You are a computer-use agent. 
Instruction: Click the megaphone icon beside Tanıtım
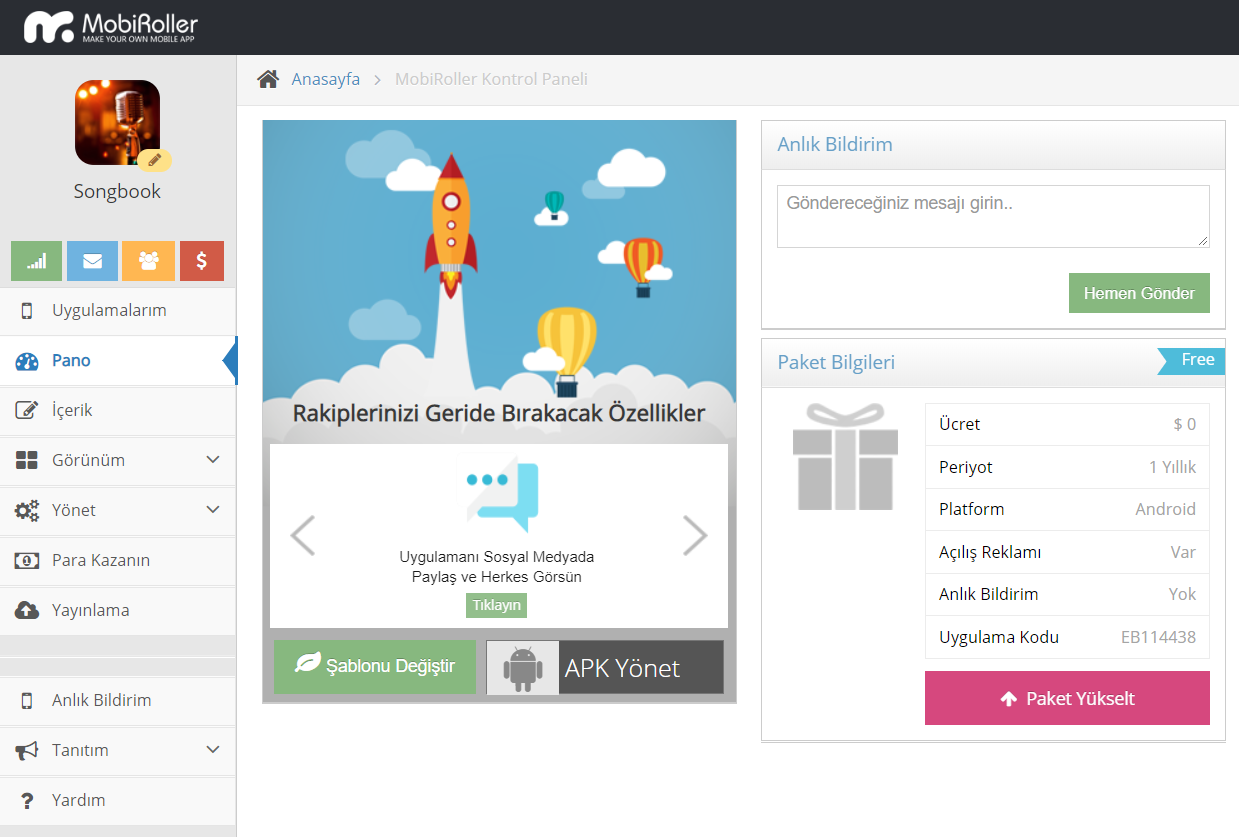point(27,750)
